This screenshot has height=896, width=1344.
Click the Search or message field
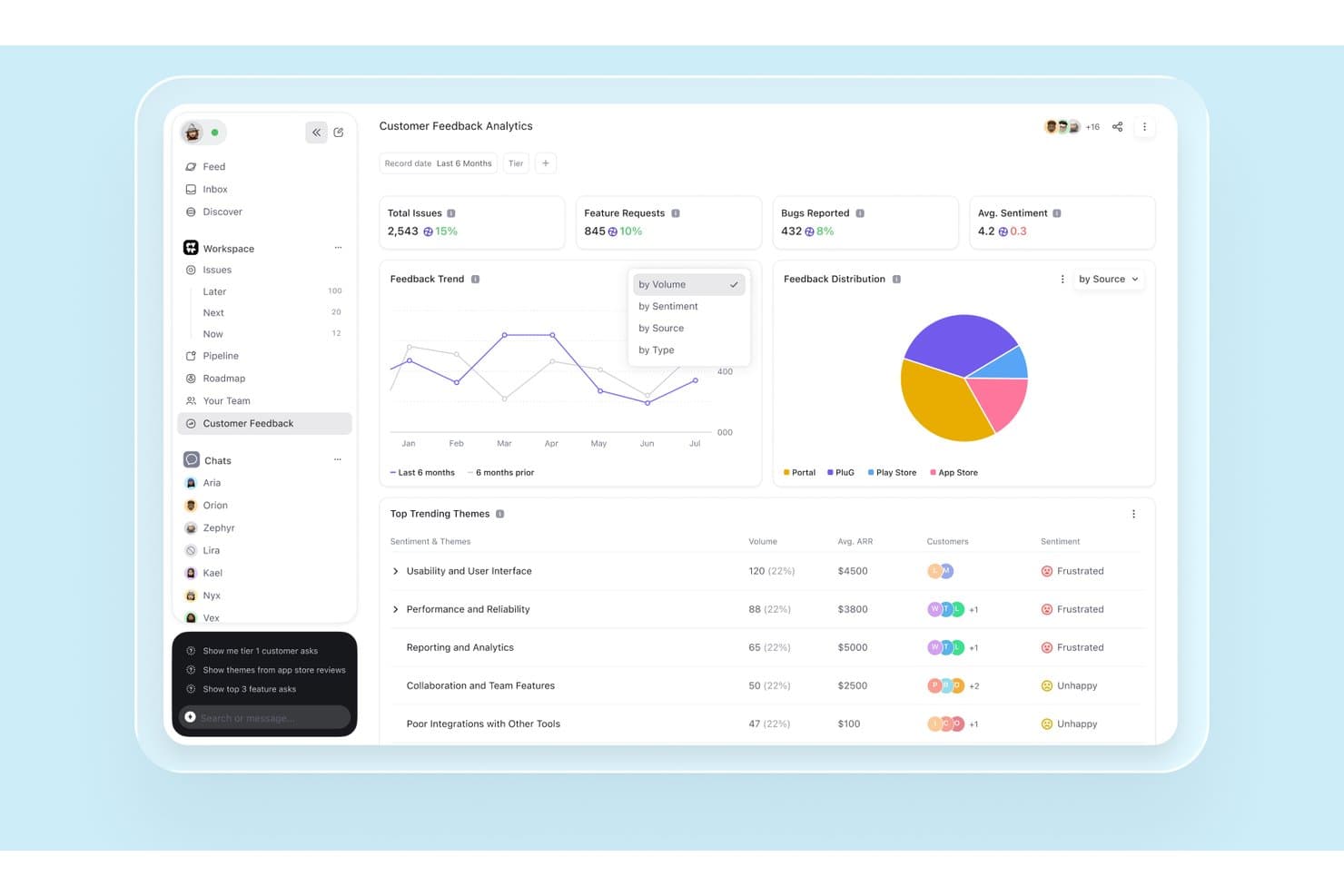pyautogui.click(x=264, y=717)
